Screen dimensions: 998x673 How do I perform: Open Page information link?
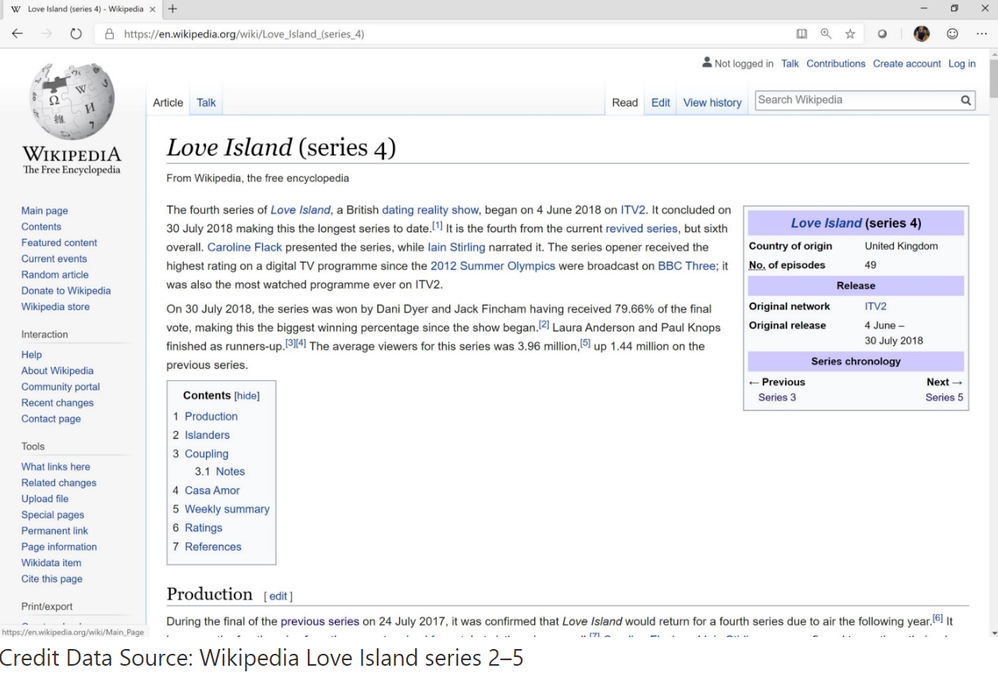(59, 547)
